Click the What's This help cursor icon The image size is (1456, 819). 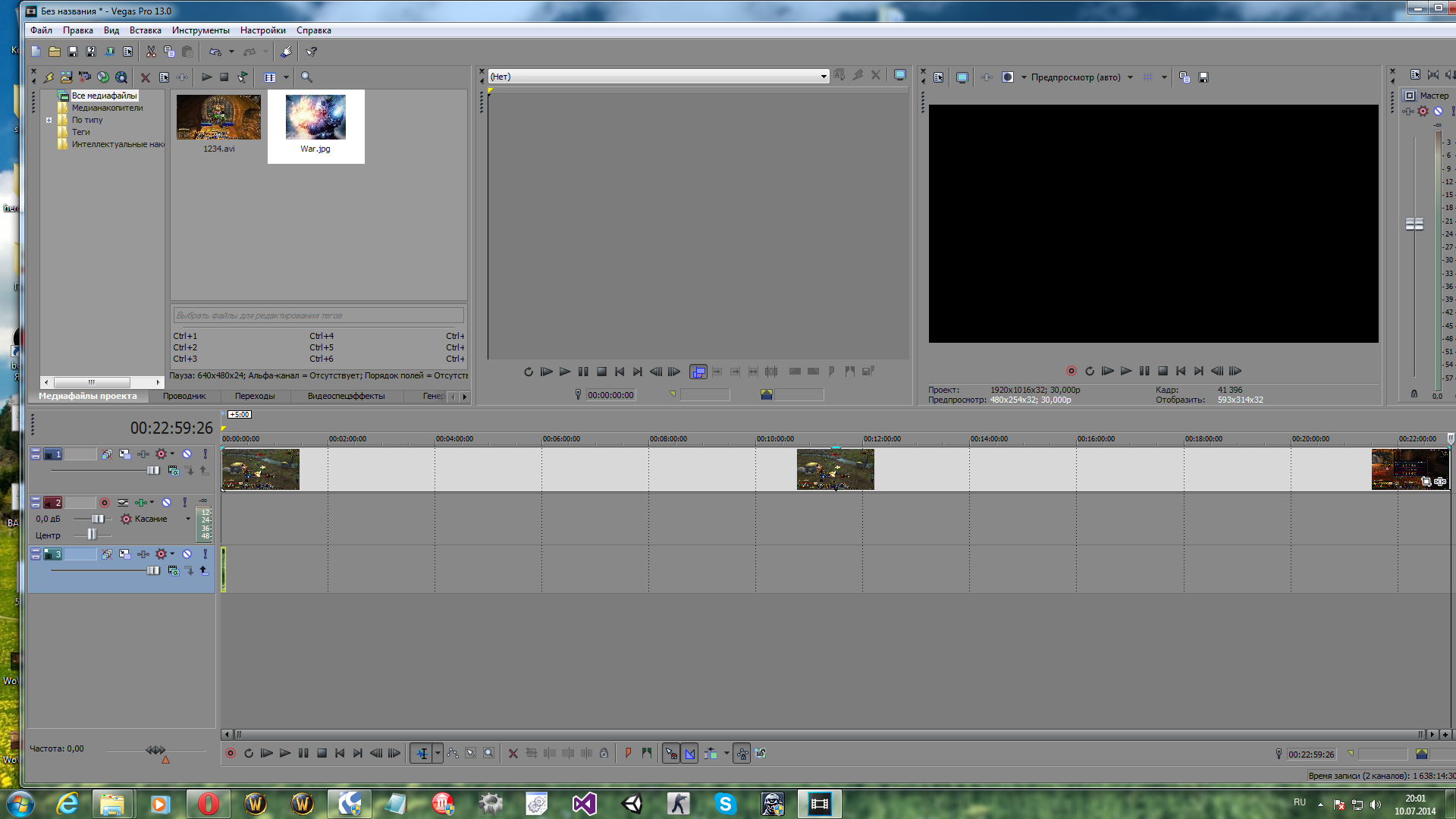311,52
